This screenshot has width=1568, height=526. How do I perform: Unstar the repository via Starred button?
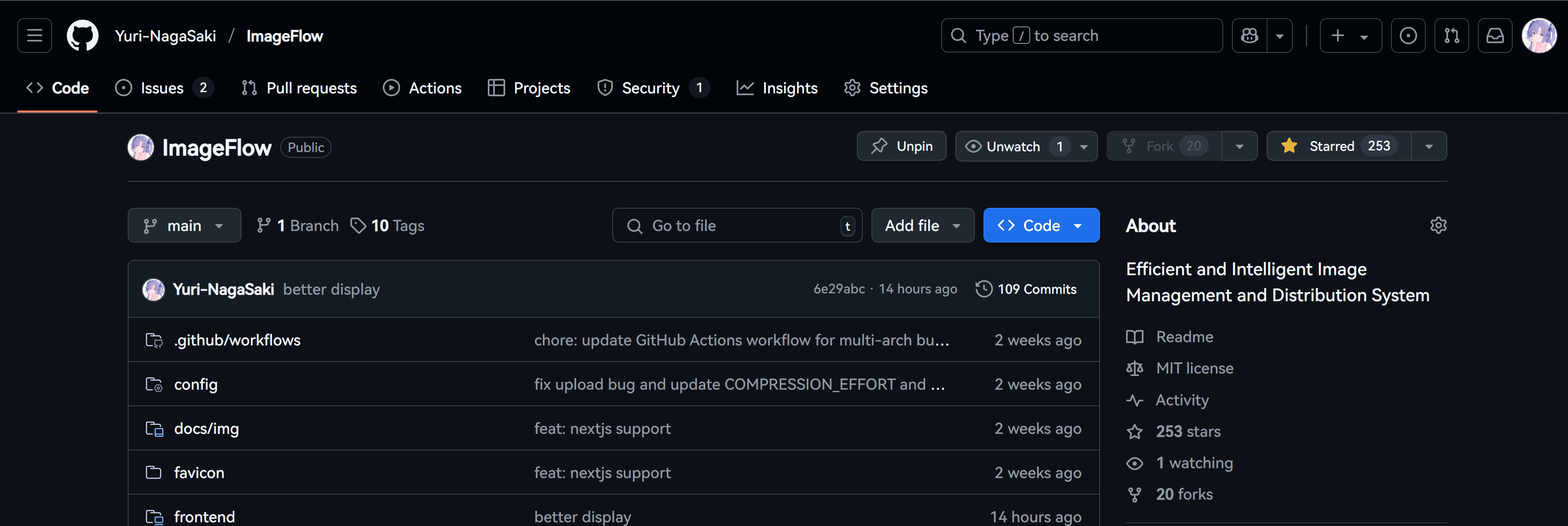(1339, 147)
